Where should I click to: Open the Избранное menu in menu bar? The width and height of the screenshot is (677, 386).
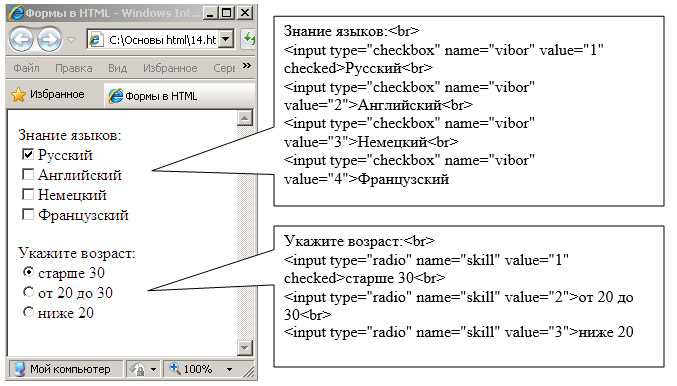[170, 68]
